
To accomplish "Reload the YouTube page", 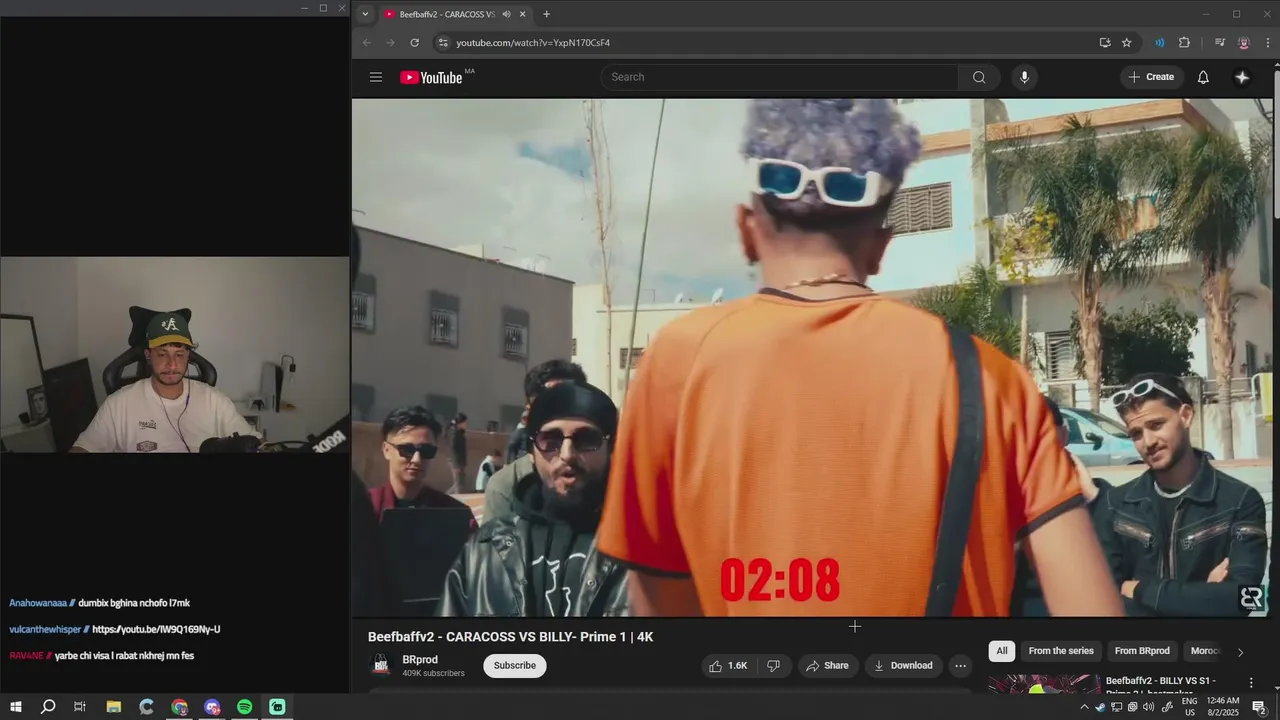I will pyautogui.click(x=414, y=43).
